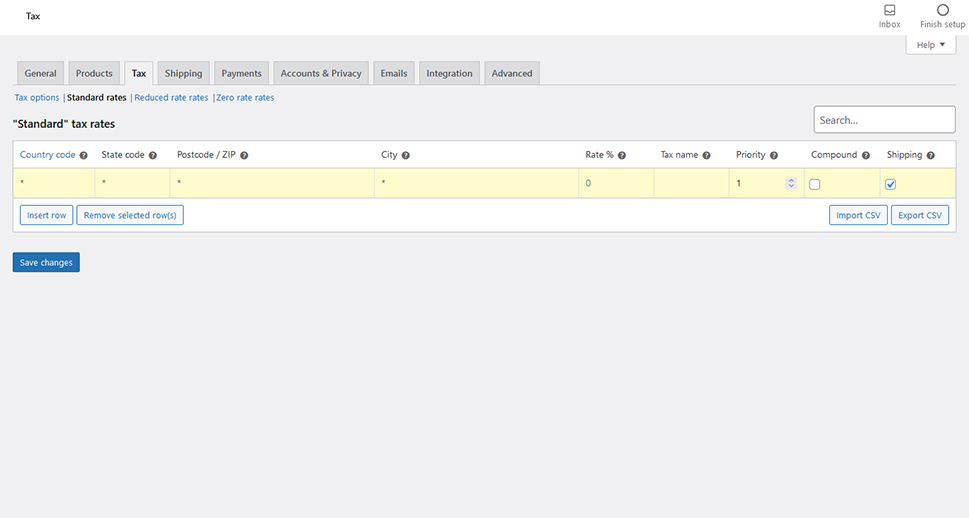Screen dimensions: 969x518
Task: Click help icon beside City header
Action: coord(406,156)
